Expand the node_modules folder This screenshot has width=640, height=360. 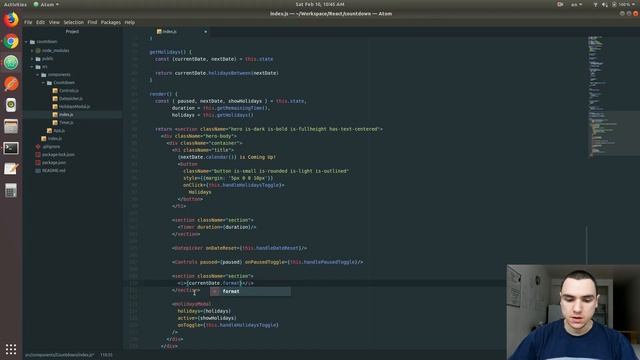[32, 51]
